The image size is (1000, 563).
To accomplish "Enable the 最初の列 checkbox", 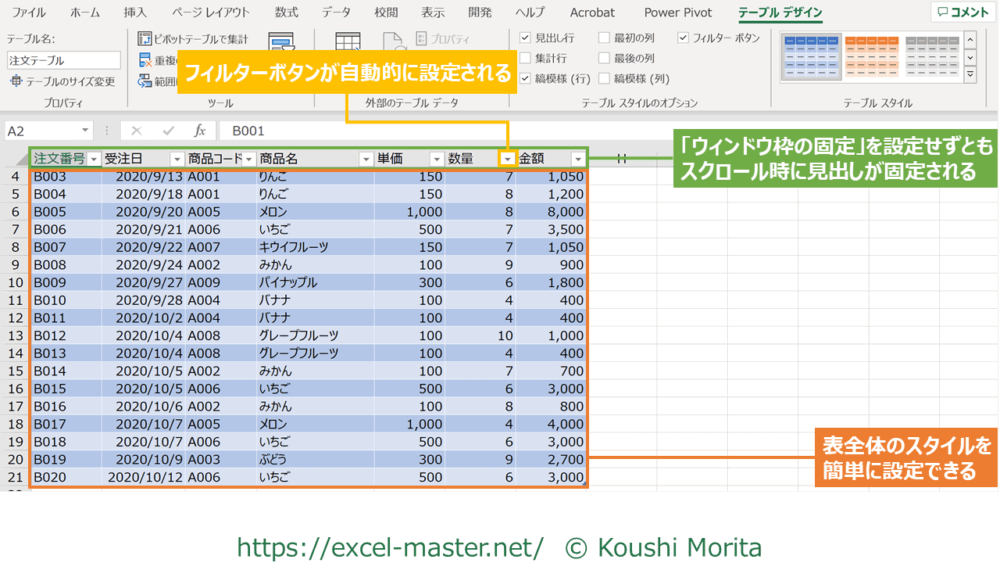I will (604, 38).
